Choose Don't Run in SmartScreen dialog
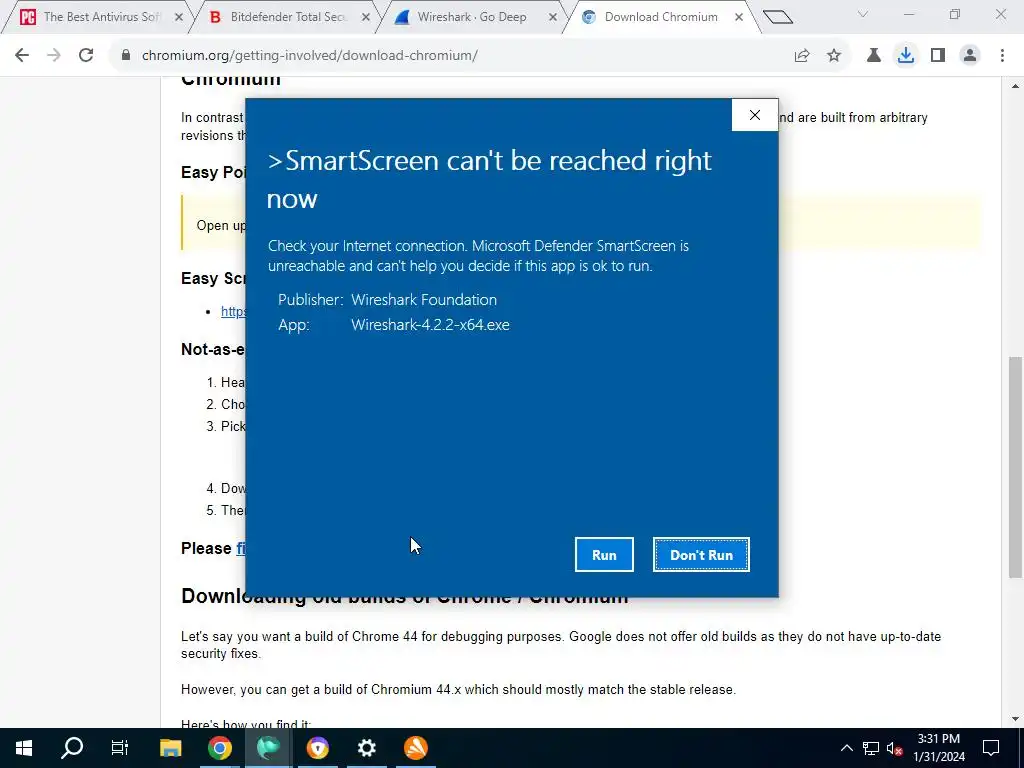 tap(701, 554)
